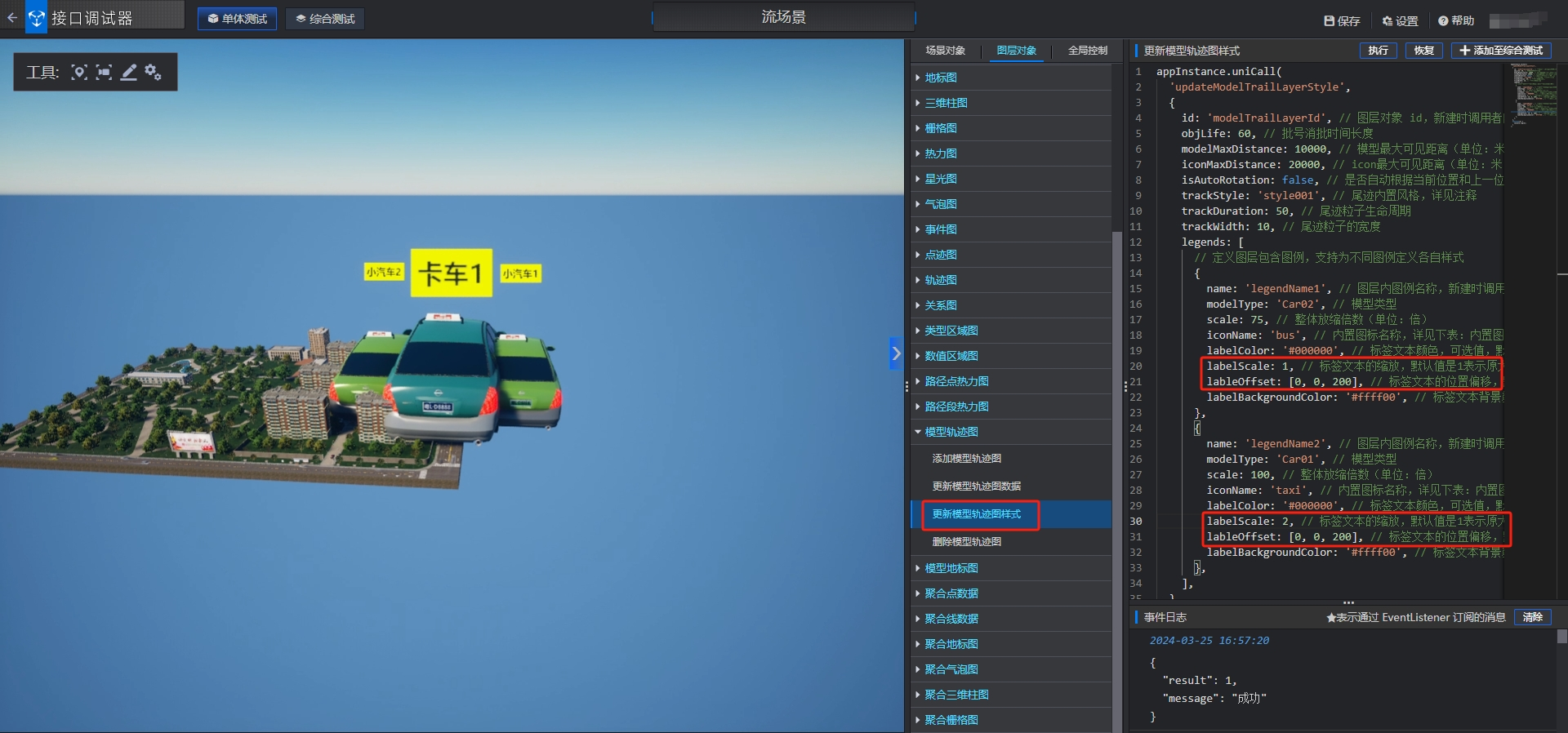Image resolution: width=1568 pixels, height=733 pixels.
Task: Open the 图层对象 tab
Action: (x=1017, y=51)
